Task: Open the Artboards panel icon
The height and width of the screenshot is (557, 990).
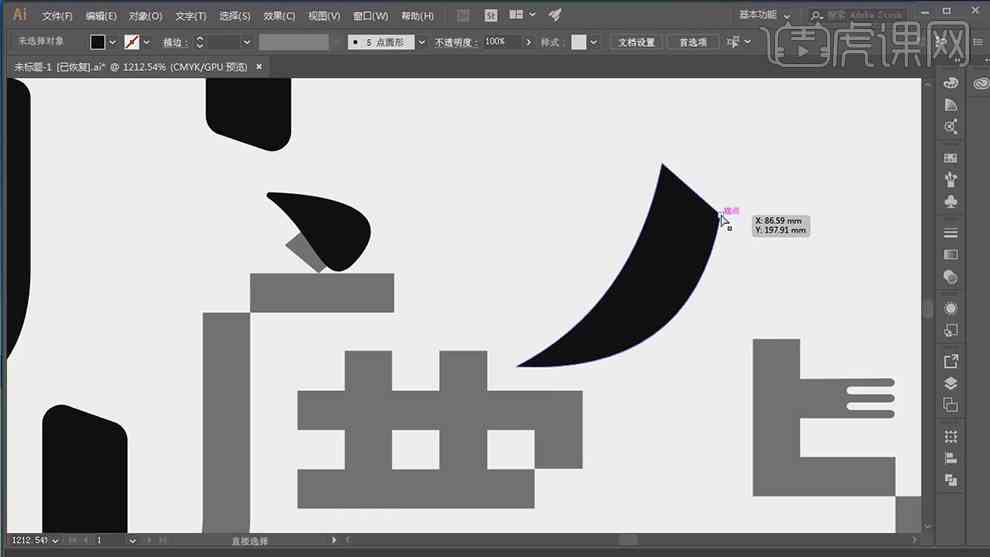Action: pyautogui.click(x=950, y=405)
